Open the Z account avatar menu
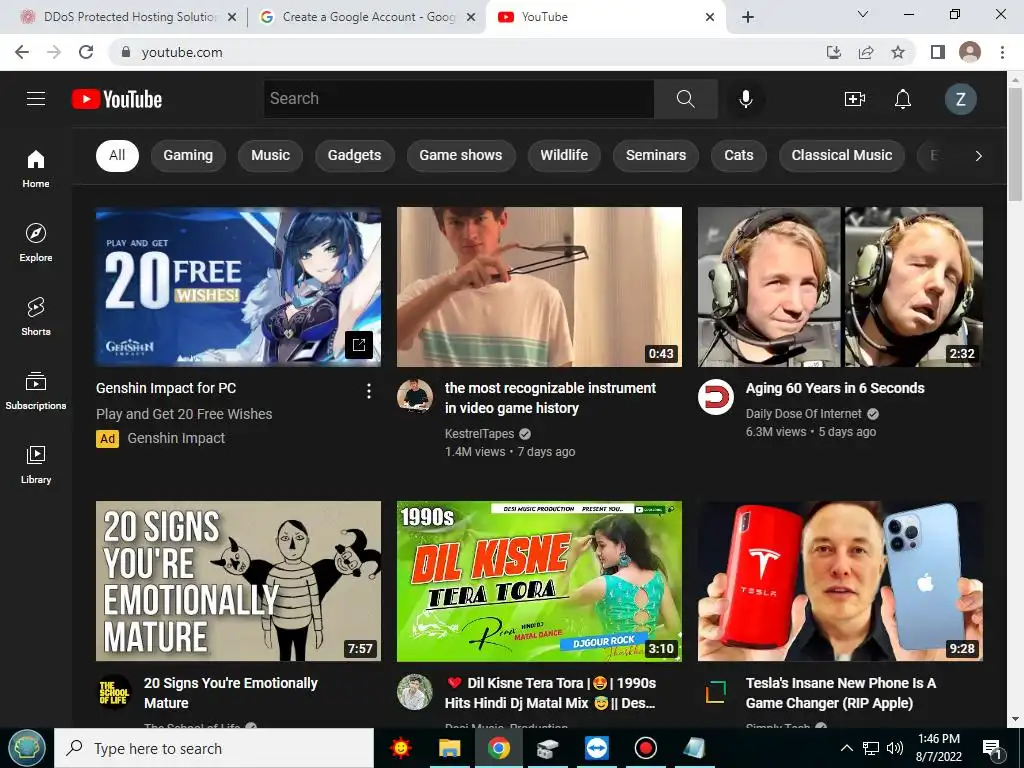The image size is (1024, 768). 961,99
